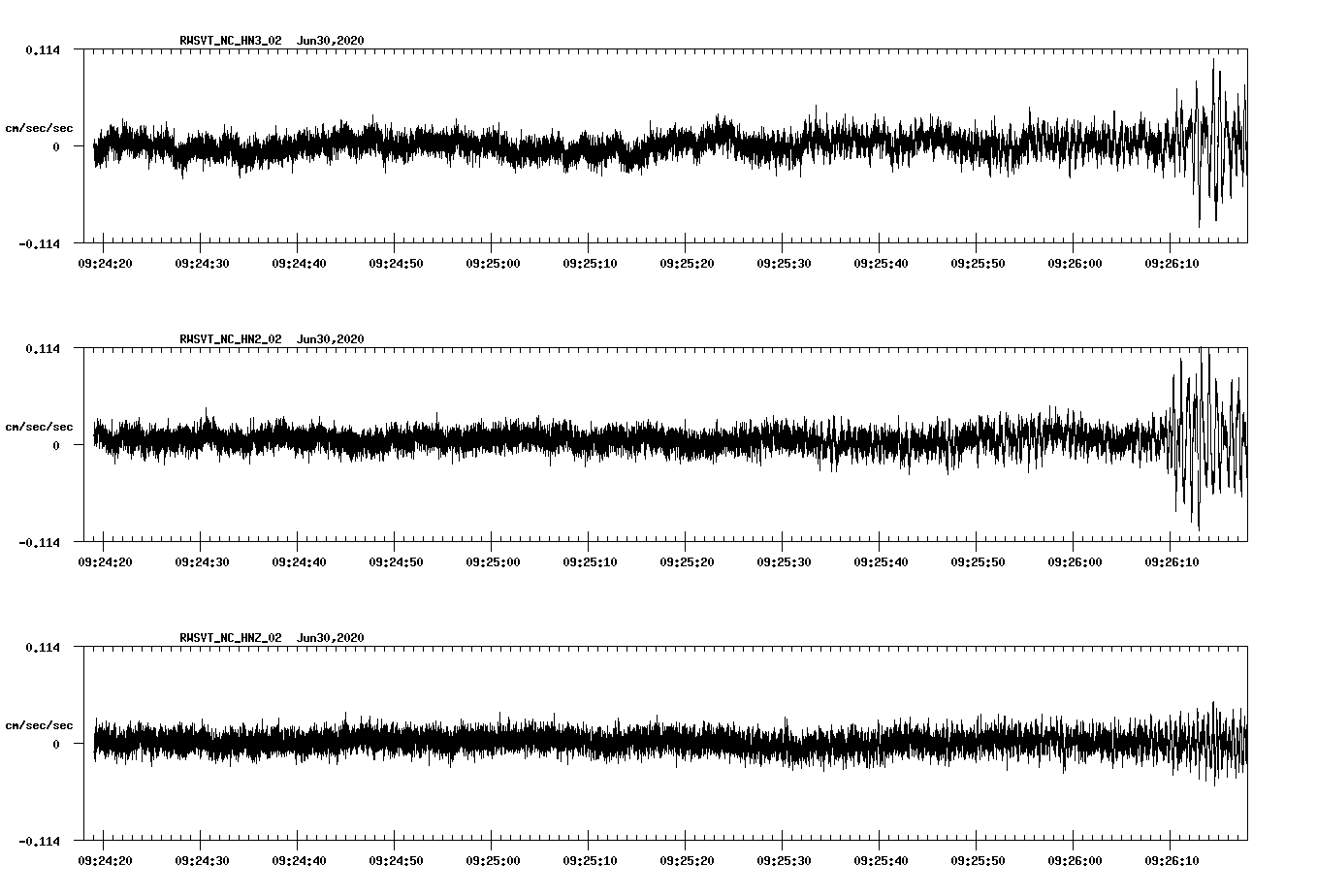This screenshot has height=896, width=1317.
Task: Click the zero amplitude label on HNZ axis
Action: 56,744
